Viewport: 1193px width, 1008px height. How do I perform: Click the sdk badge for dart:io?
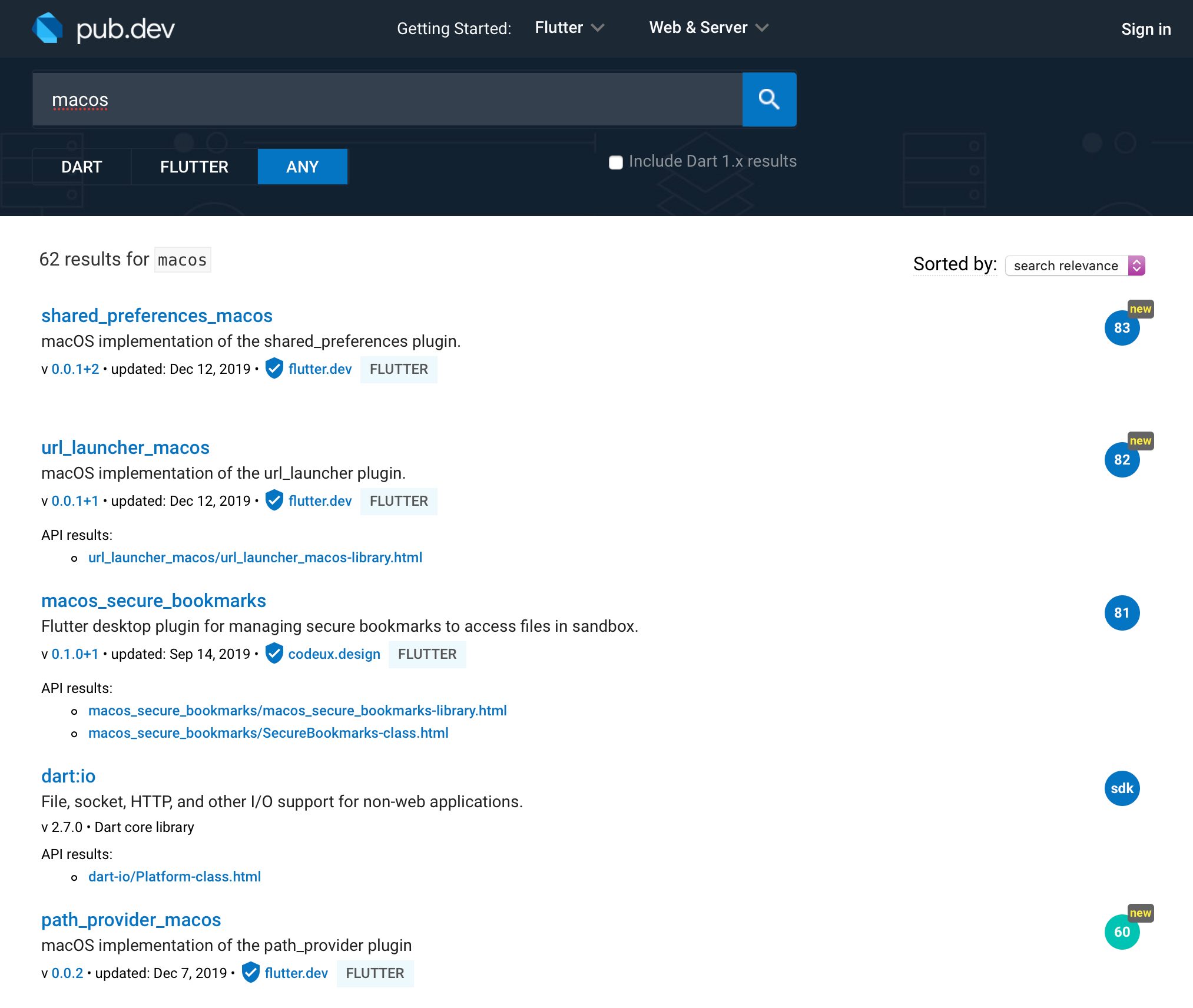tap(1122, 788)
